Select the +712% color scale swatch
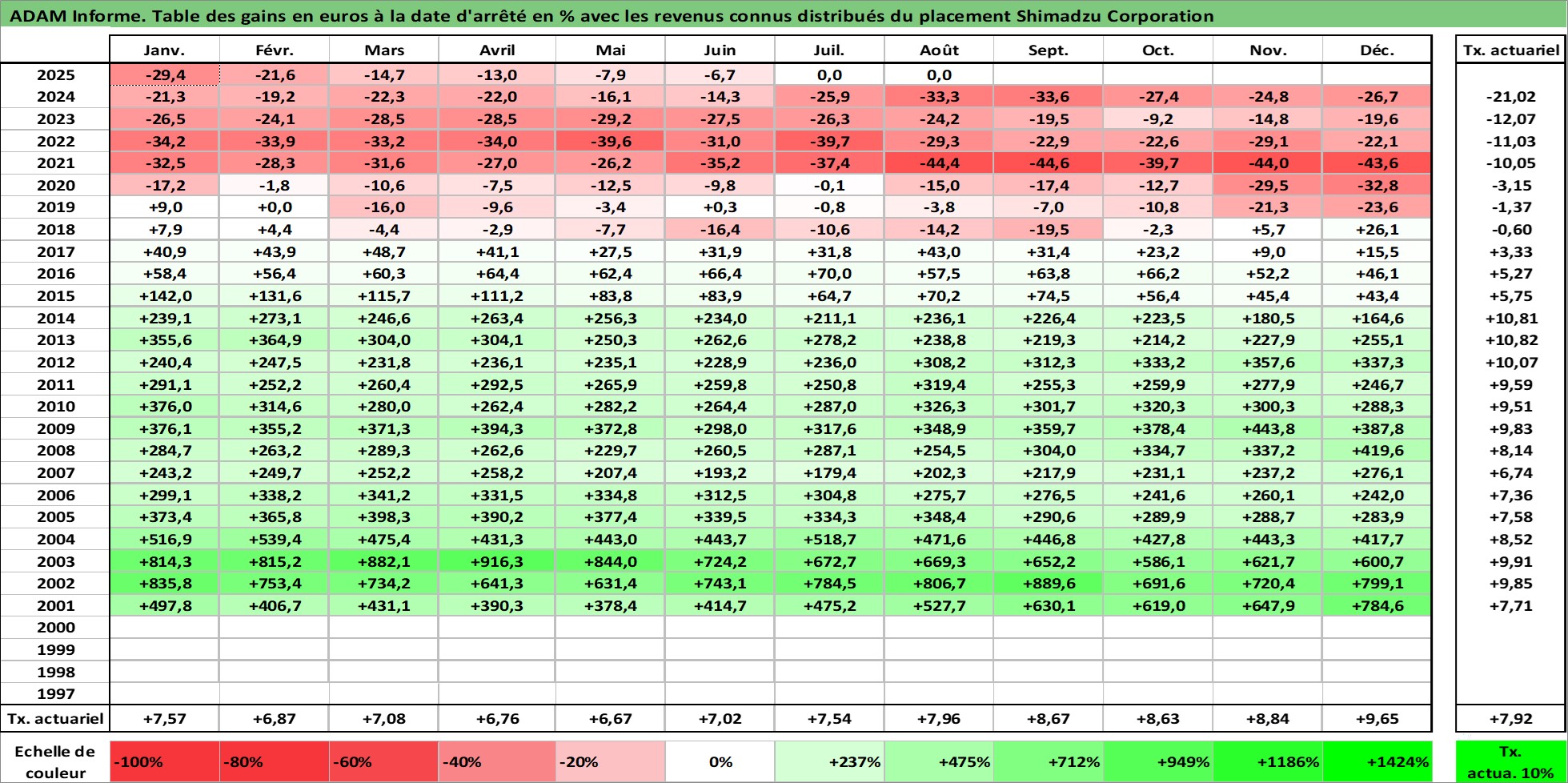The width and height of the screenshot is (1568, 783). click(1049, 762)
